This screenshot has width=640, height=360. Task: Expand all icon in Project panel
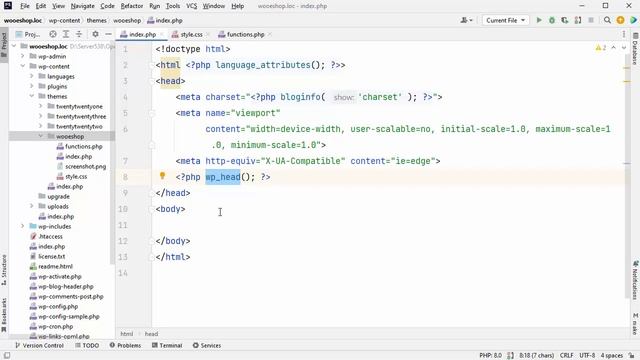click(66, 34)
